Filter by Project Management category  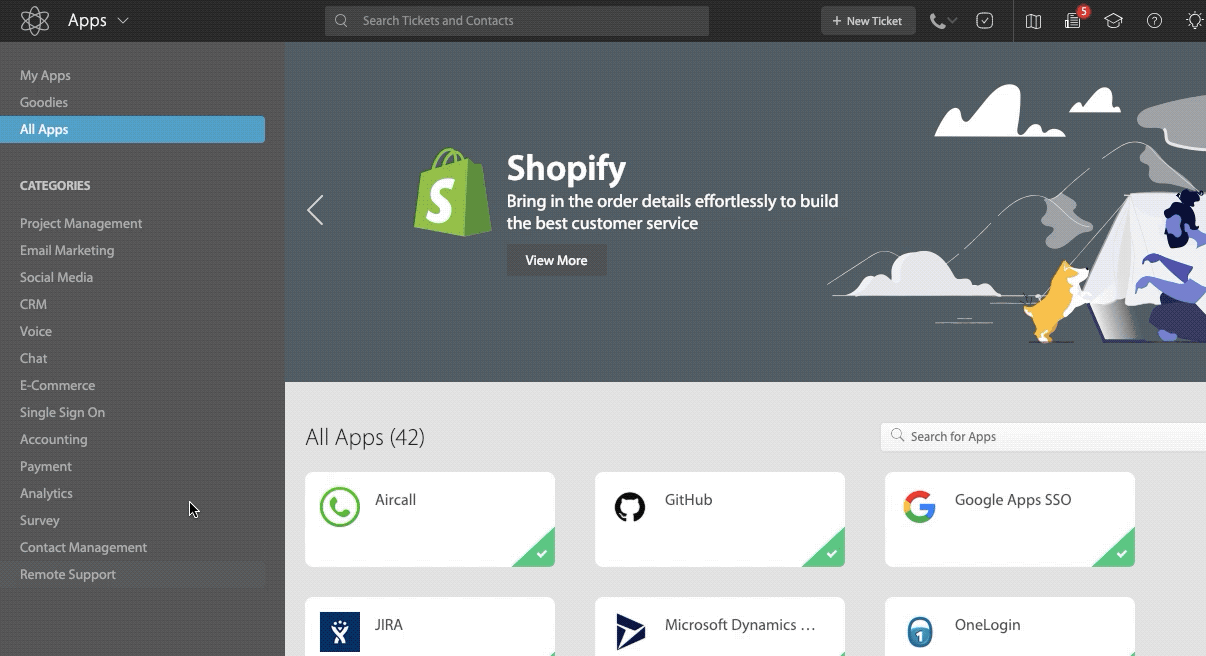[x=81, y=223]
